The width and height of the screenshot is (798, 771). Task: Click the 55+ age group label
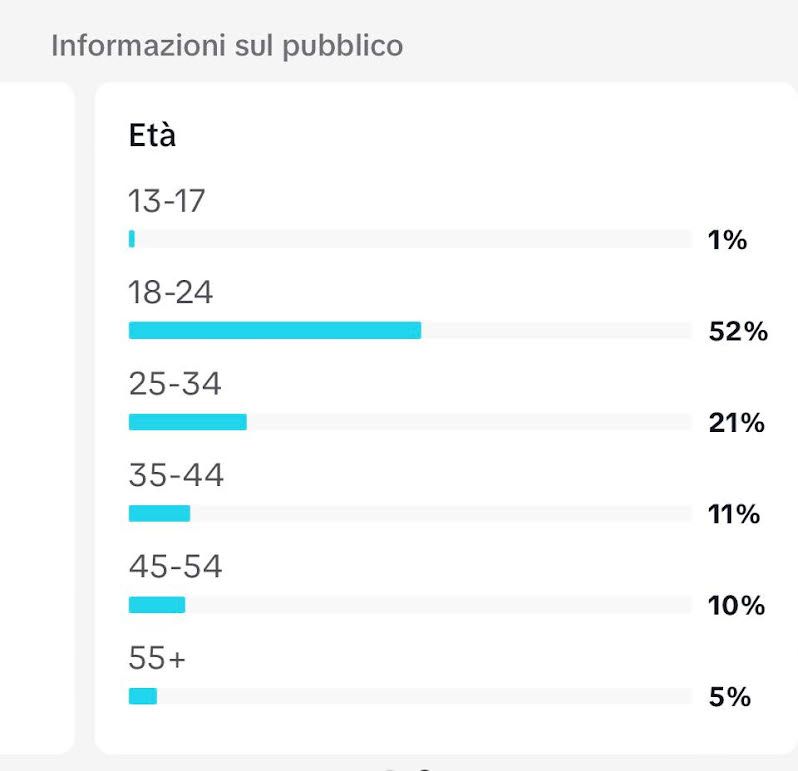[x=158, y=659]
